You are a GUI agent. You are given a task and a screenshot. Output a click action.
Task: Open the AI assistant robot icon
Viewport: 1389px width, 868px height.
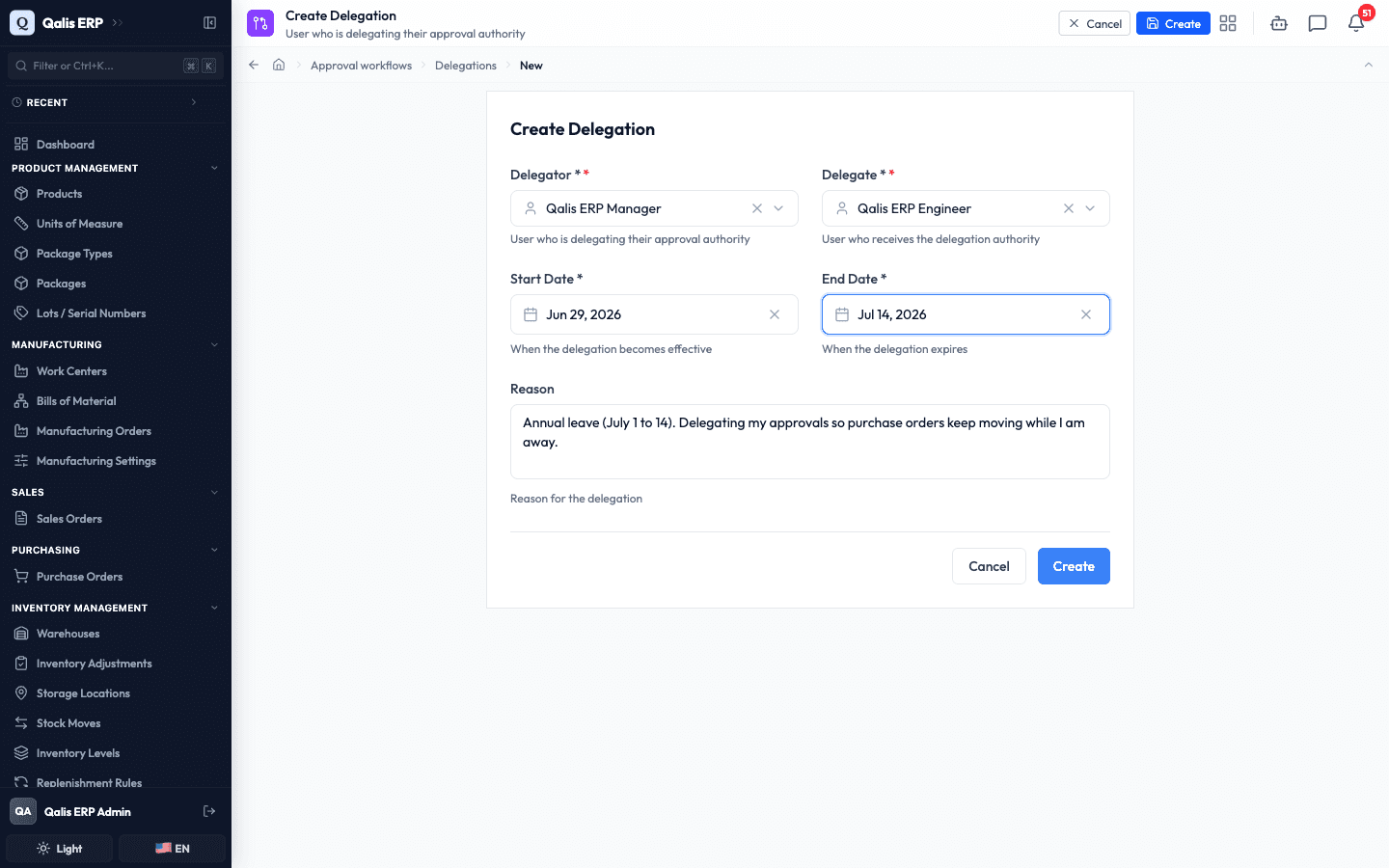1279,23
